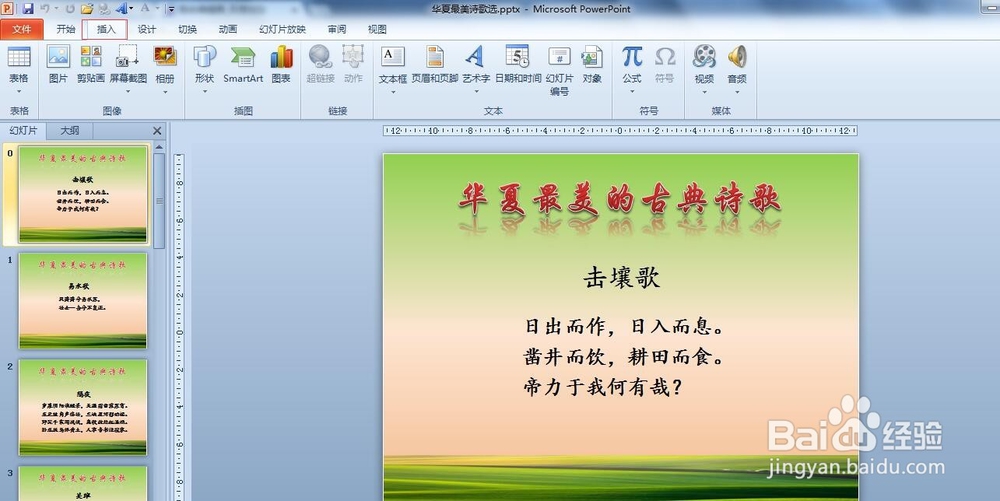
Task: Open the 形状 shapes gallery dropdown
Action: [x=205, y=92]
